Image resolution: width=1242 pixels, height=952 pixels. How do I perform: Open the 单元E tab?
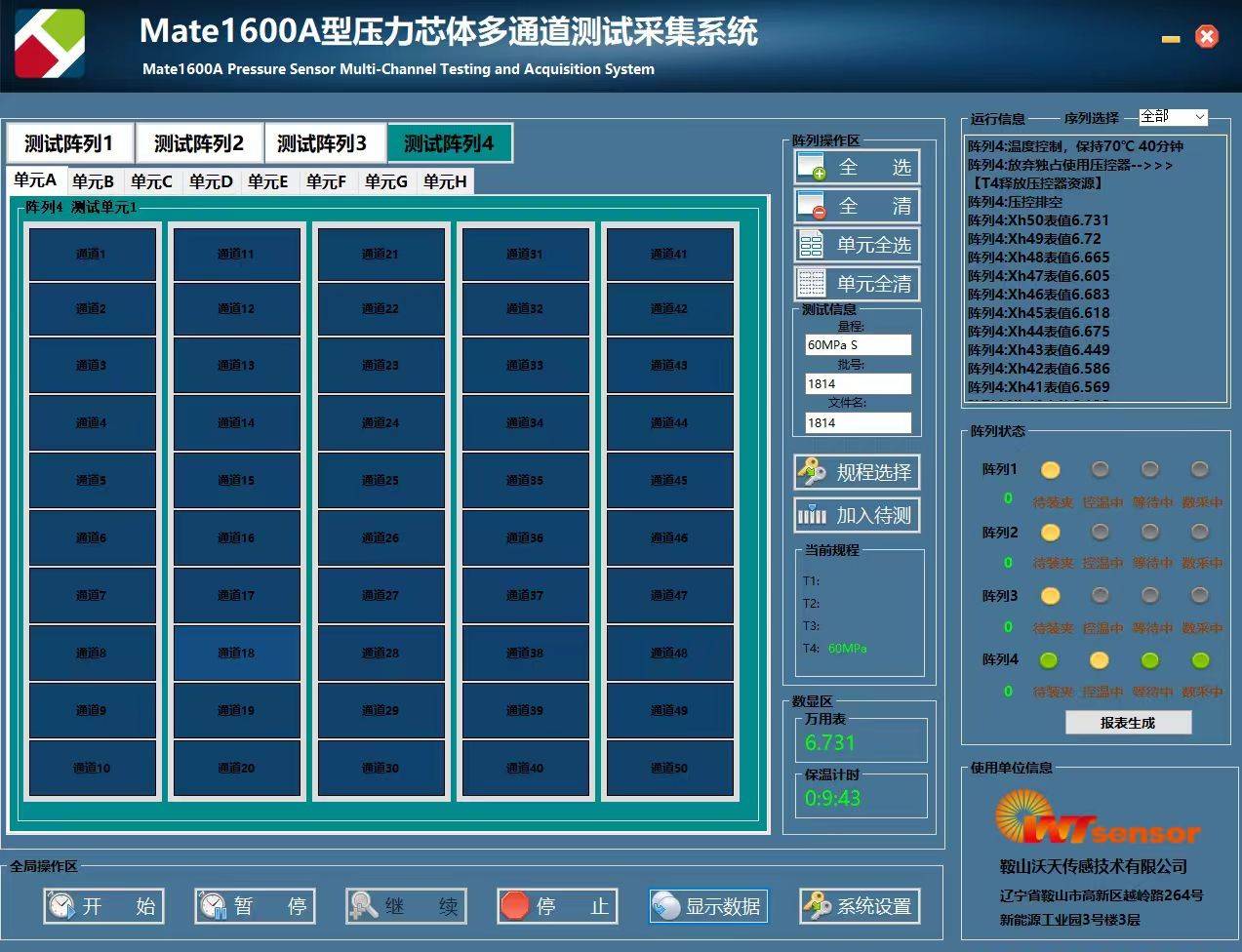pos(269,181)
